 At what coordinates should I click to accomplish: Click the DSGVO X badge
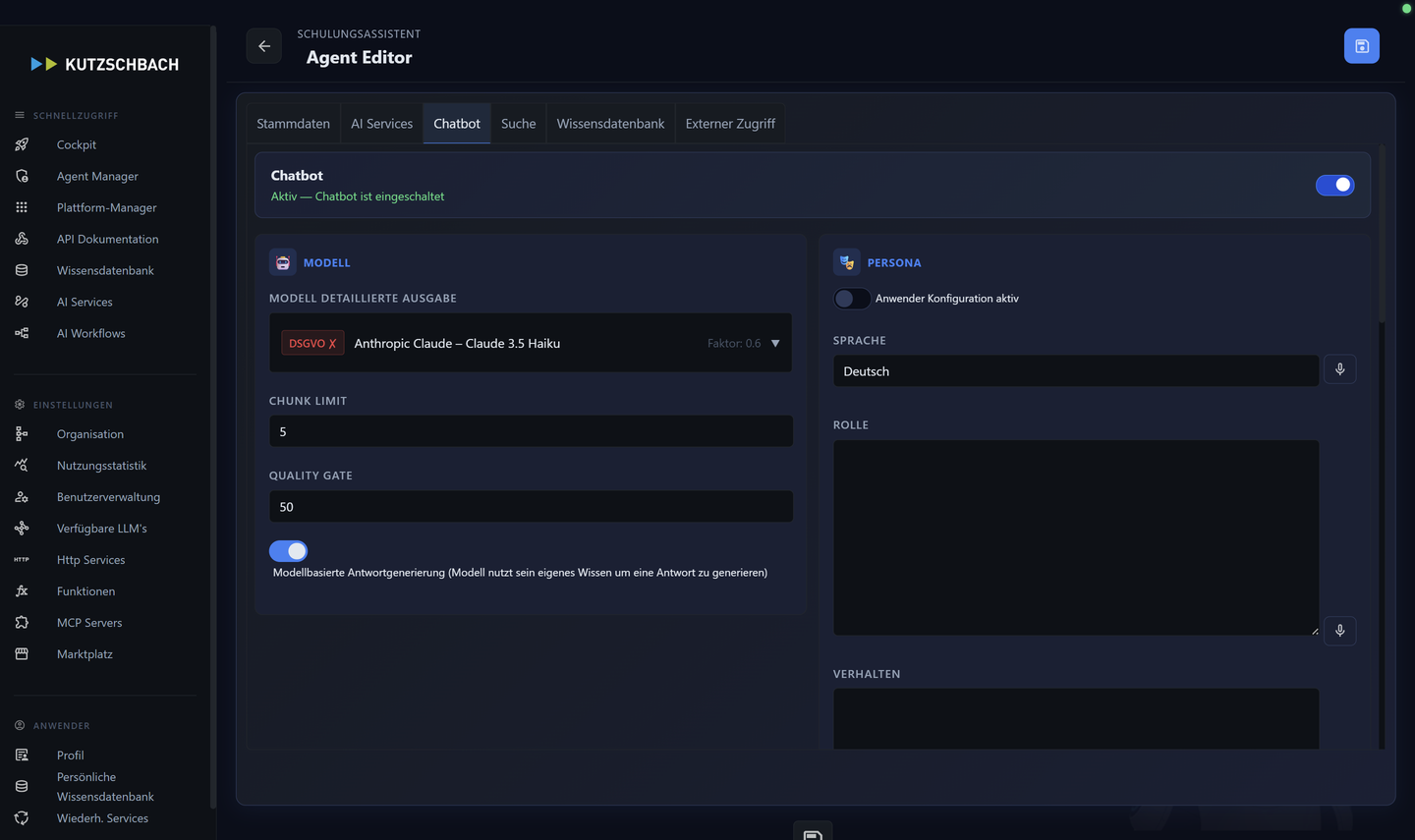(312, 343)
